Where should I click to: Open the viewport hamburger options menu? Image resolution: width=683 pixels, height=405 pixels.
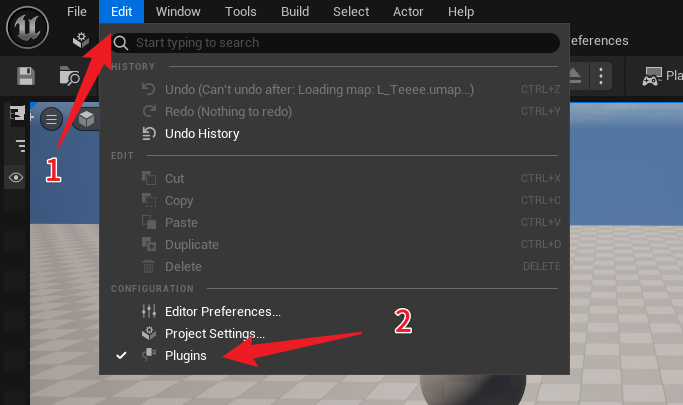(x=51, y=119)
